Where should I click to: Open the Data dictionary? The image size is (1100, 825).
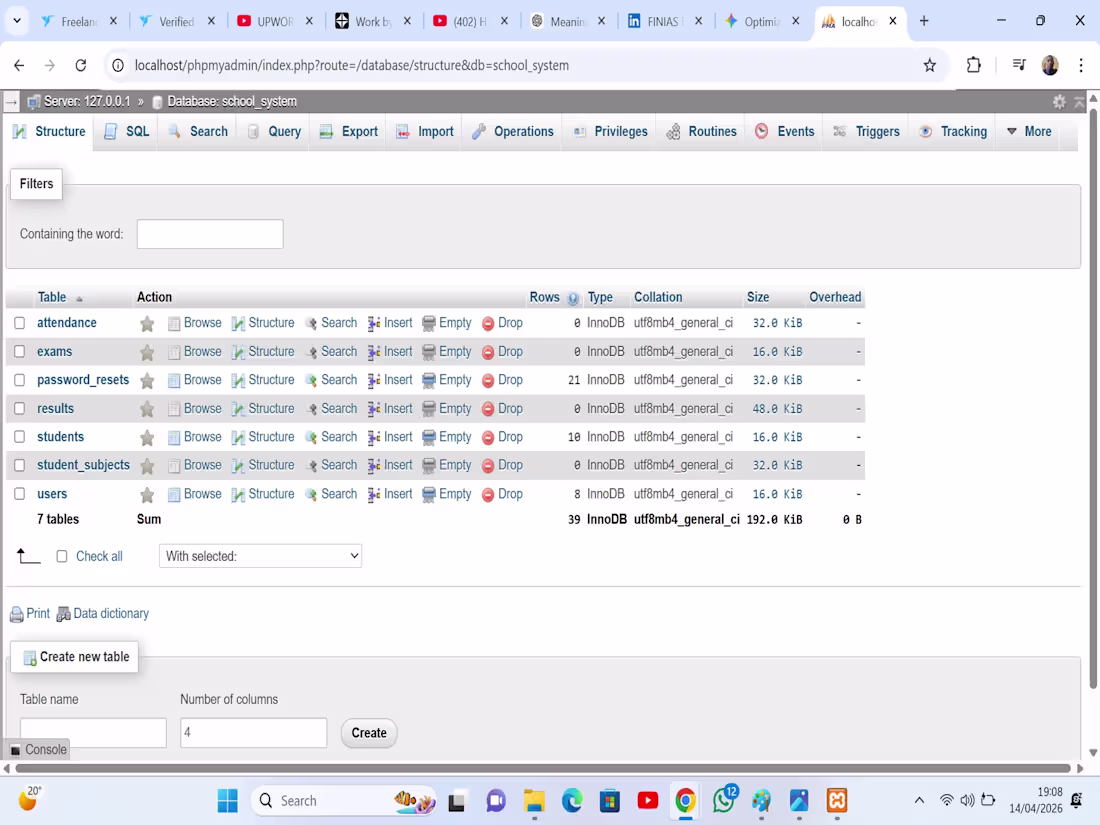(110, 613)
